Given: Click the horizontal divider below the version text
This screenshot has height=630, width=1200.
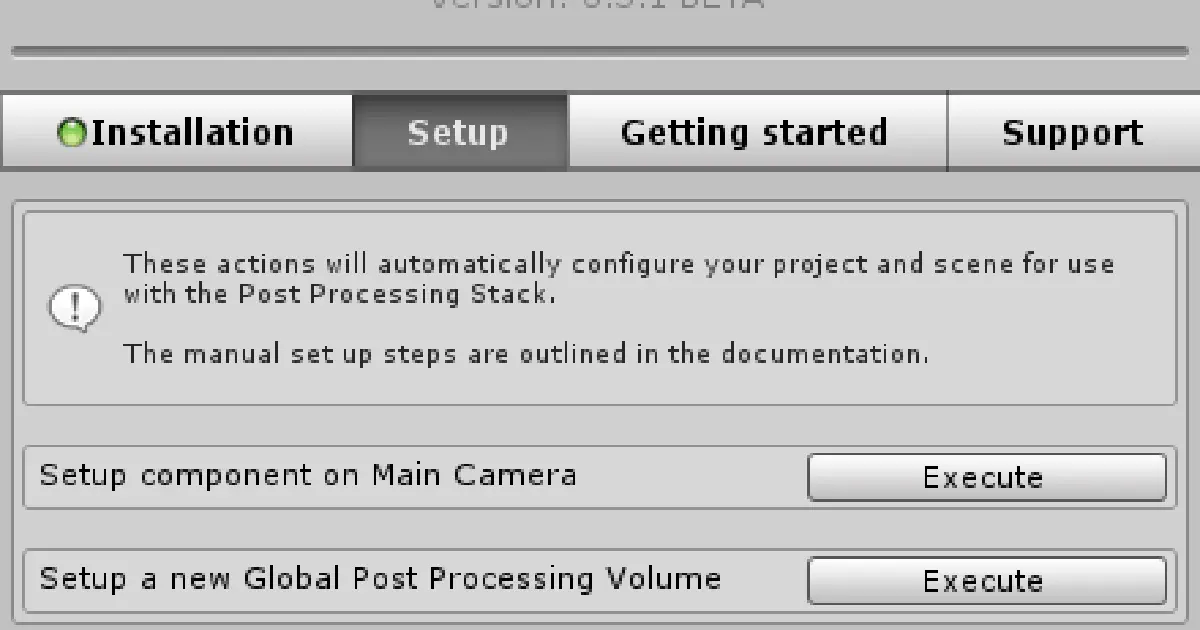Looking at the screenshot, I should 600,45.
